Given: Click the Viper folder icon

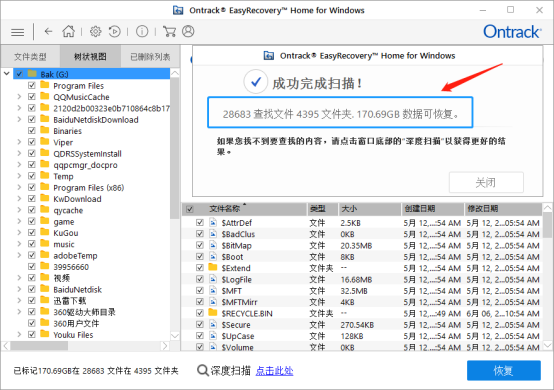Looking at the screenshot, I should coord(45,142).
